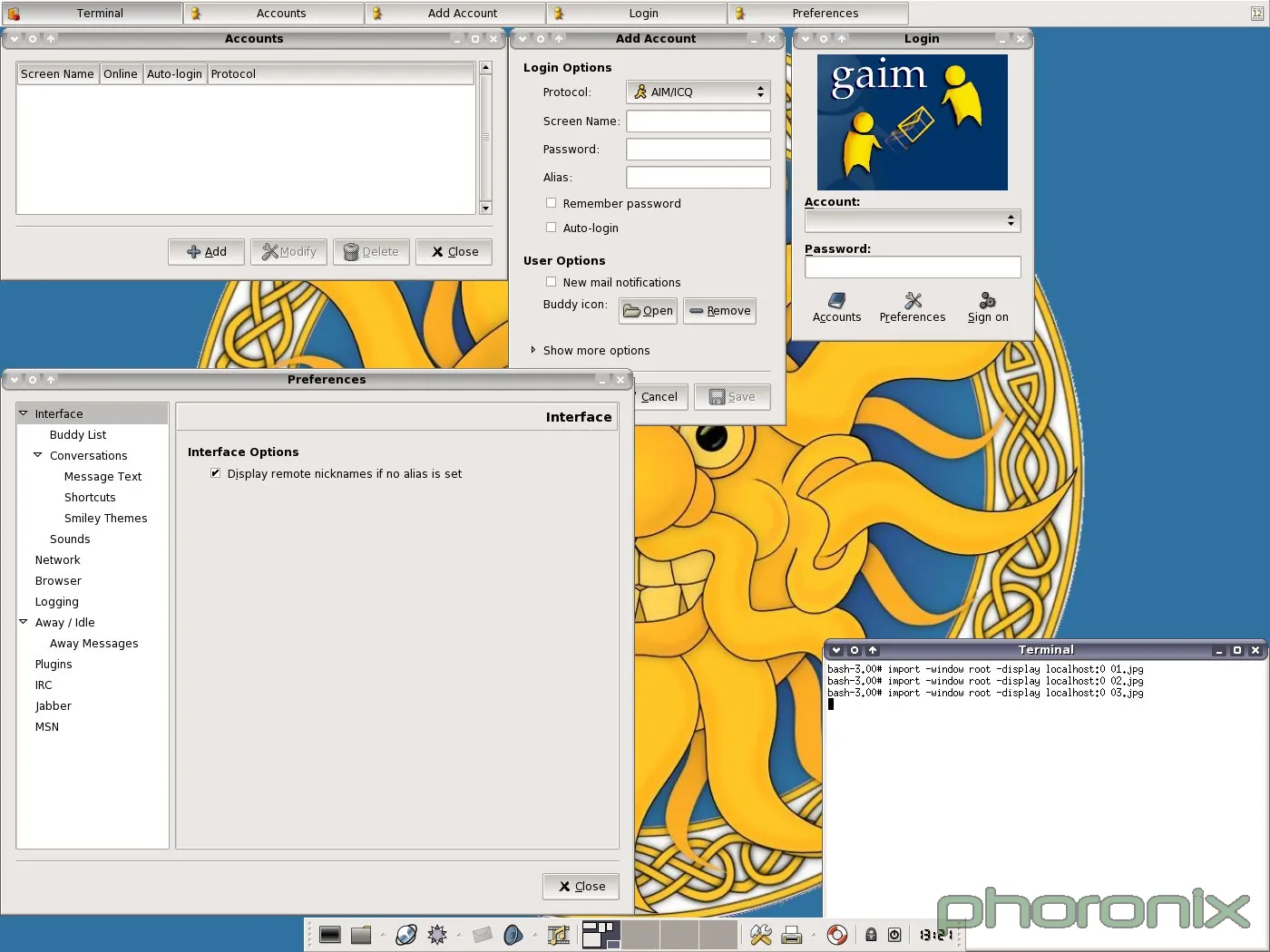
Task: Select Network in the Preferences sidebar
Action: click(x=57, y=559)
